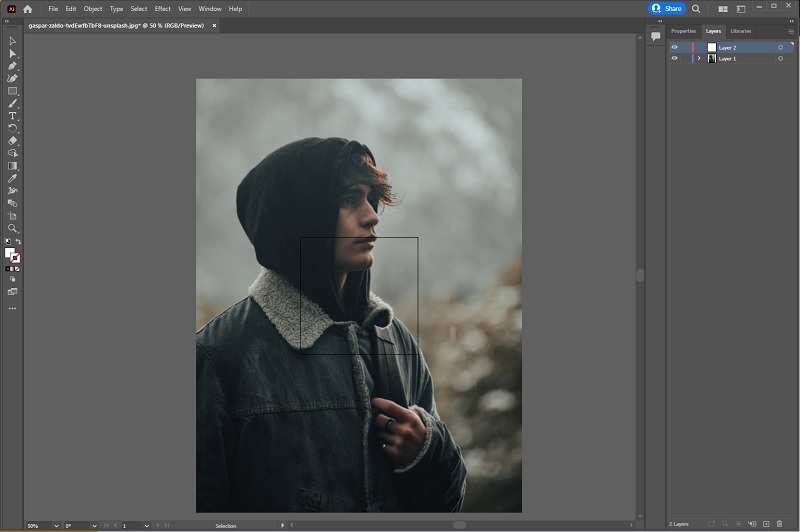
Task: Click the Fill color swatch
Action: [10, 253]
